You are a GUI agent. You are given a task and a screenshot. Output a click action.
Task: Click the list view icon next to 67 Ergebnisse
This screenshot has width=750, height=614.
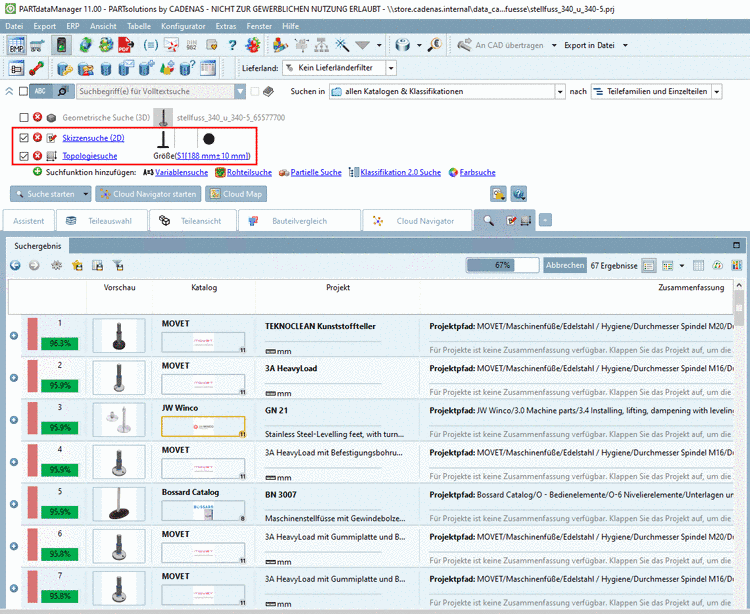(x=649, y=265)
